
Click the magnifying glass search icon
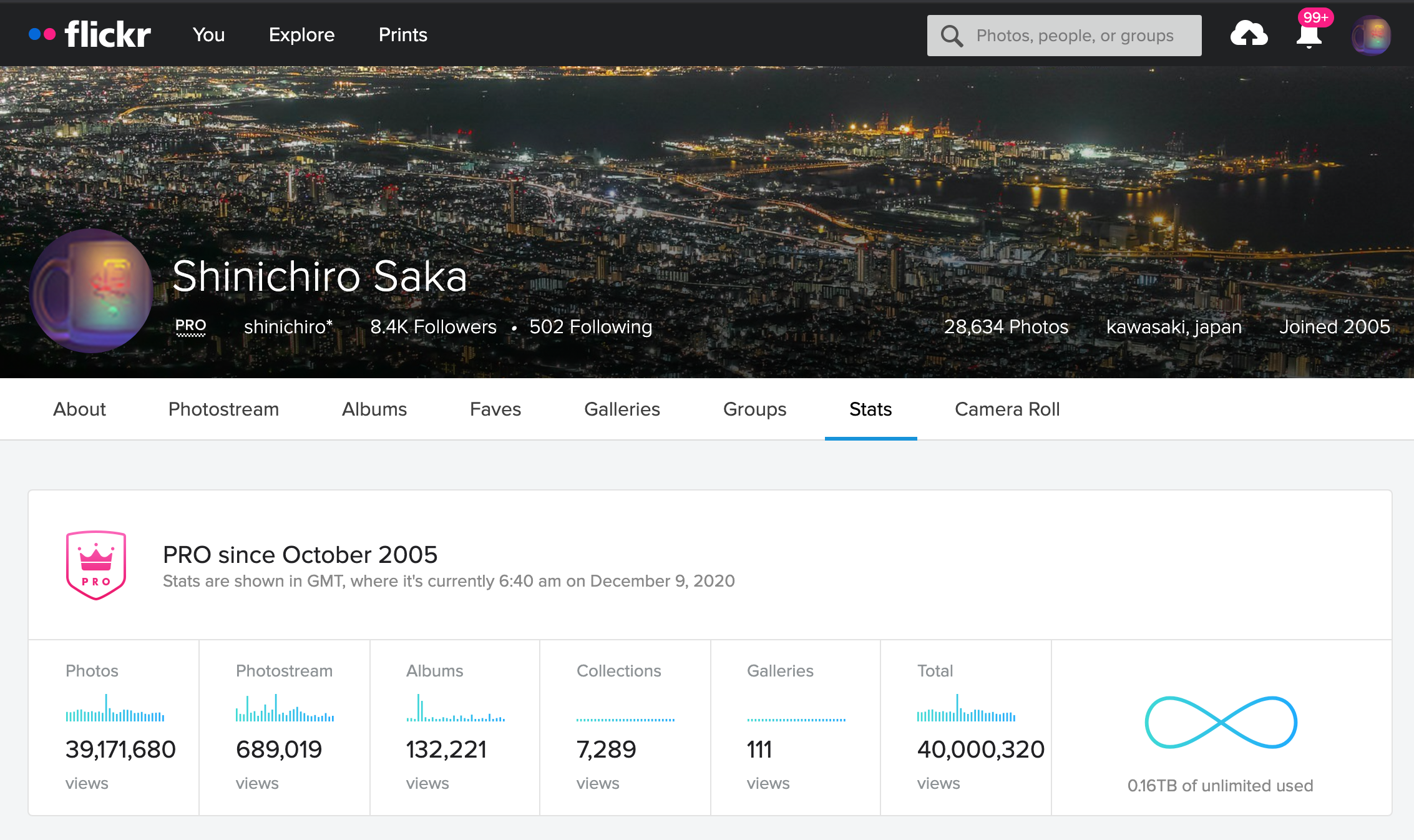[952, 36]
